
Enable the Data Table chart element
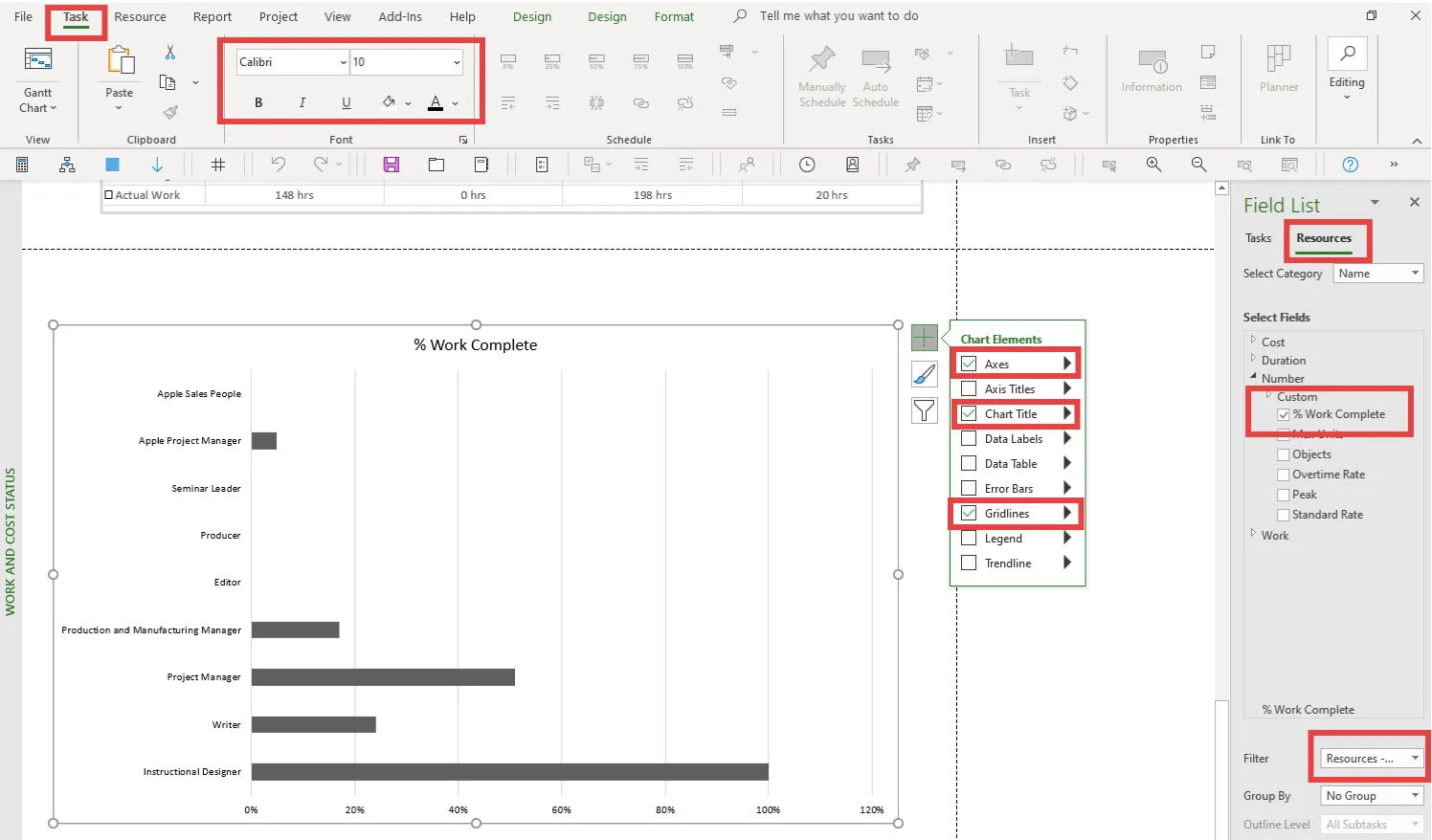click(969, 463)
